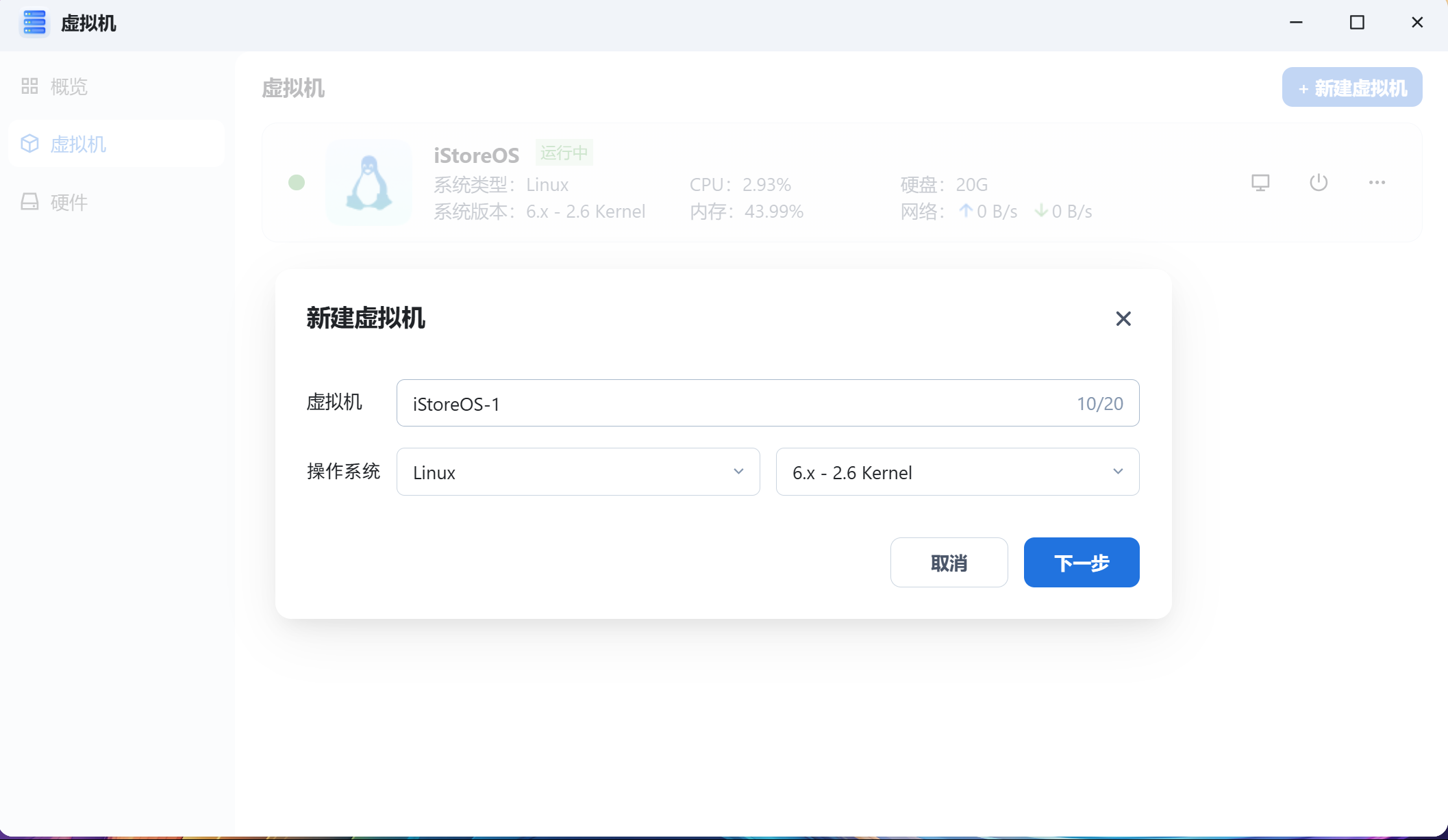Click the iStoreOS power button icon
This screenshot has height=840, width=1448.
click(1319, 183)
